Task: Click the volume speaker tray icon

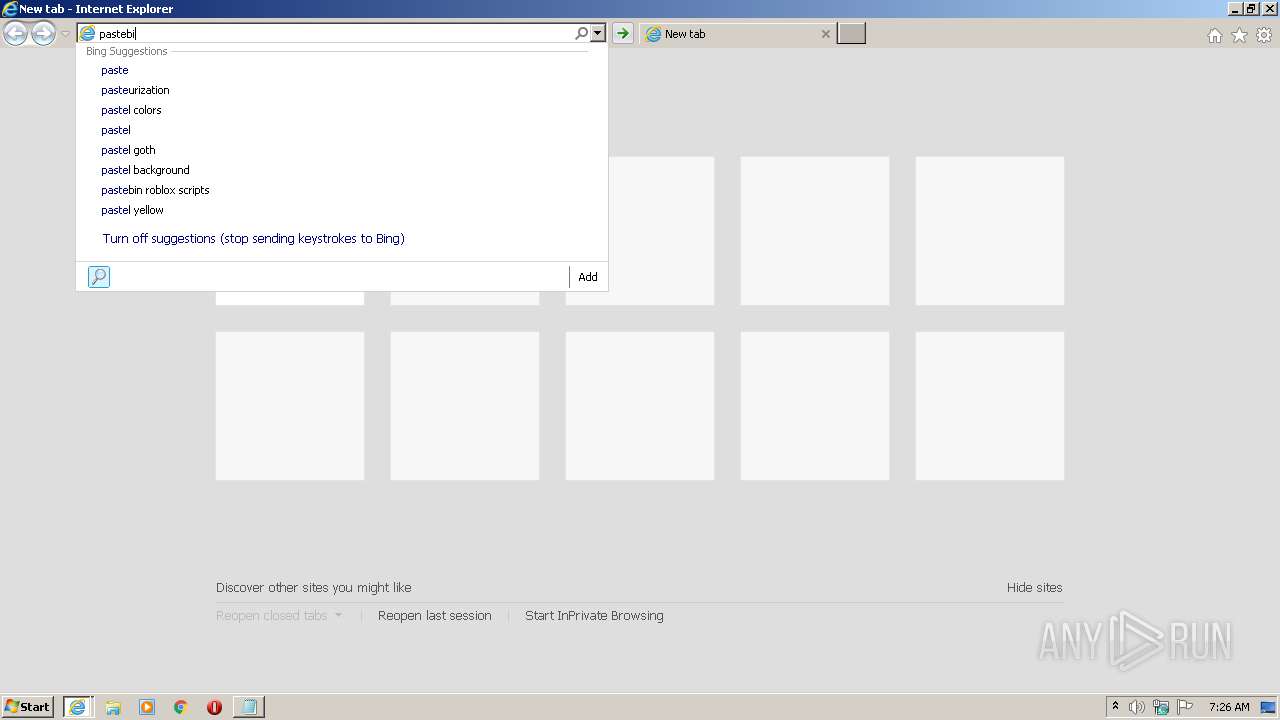Action: coord(1137,707)
